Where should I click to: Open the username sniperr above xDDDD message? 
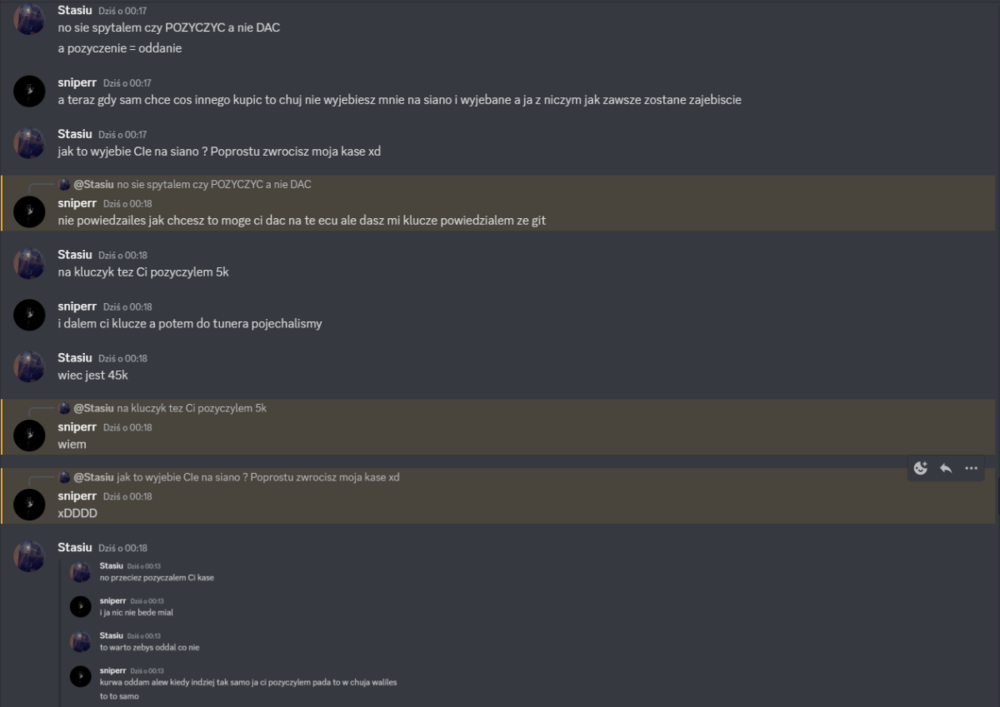tap(77, 496)
